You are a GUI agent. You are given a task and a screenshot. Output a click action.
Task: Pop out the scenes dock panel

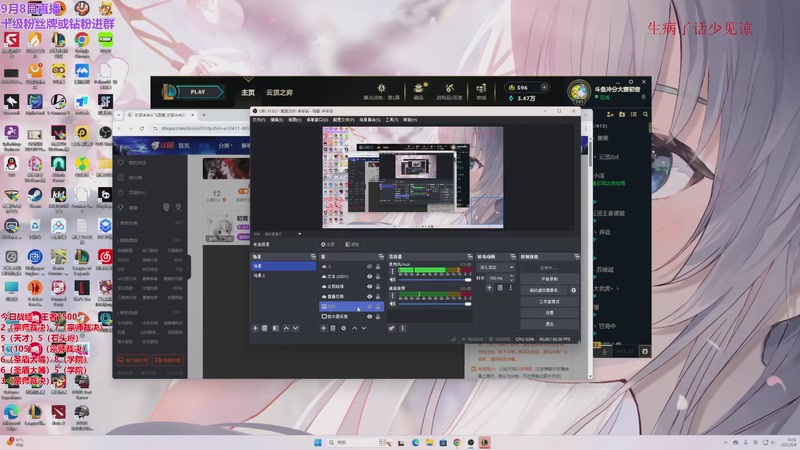313,257
